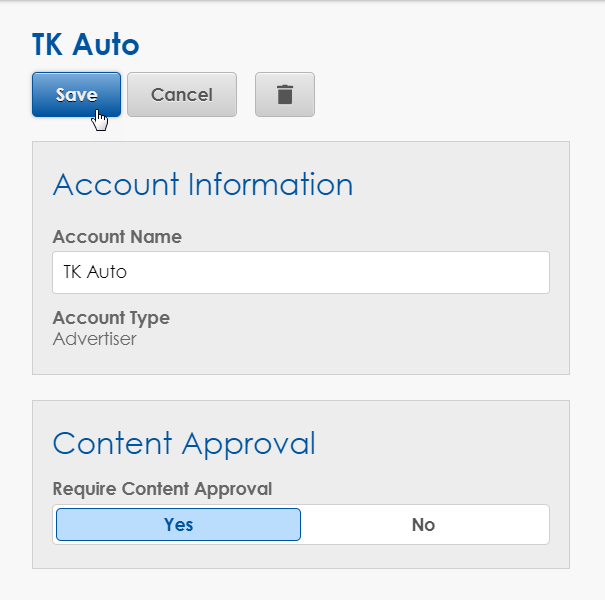
Task: Click the Account Type label
Action: pos(111,318)
